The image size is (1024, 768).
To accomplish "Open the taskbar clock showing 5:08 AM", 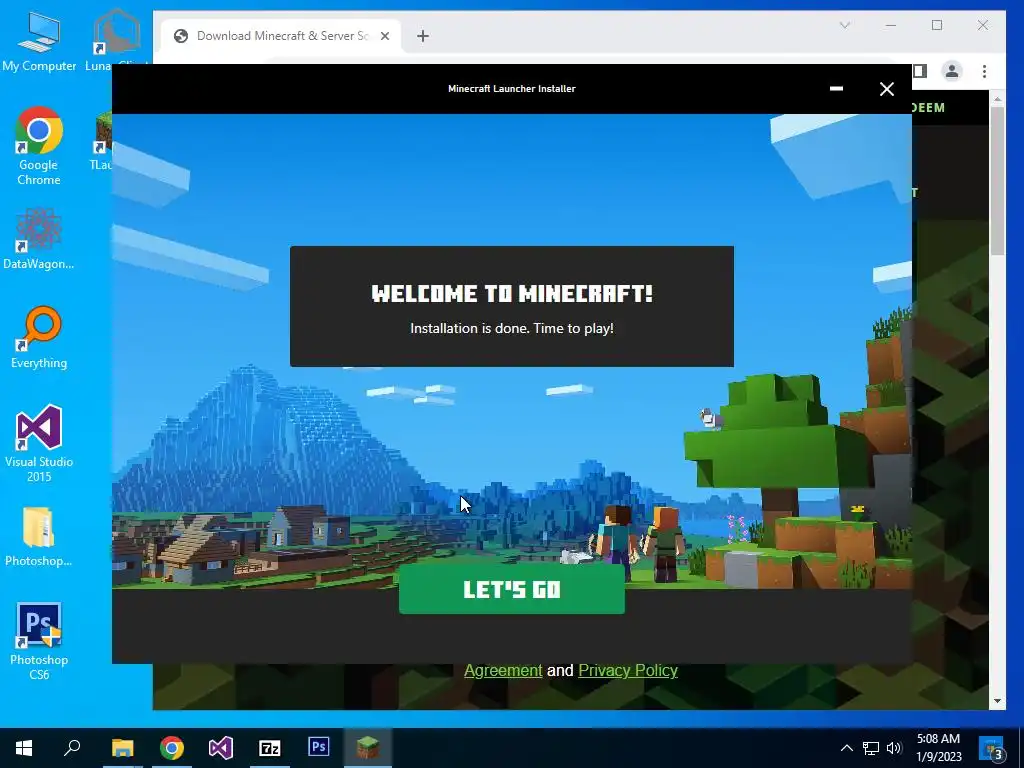I will [938, 748].
